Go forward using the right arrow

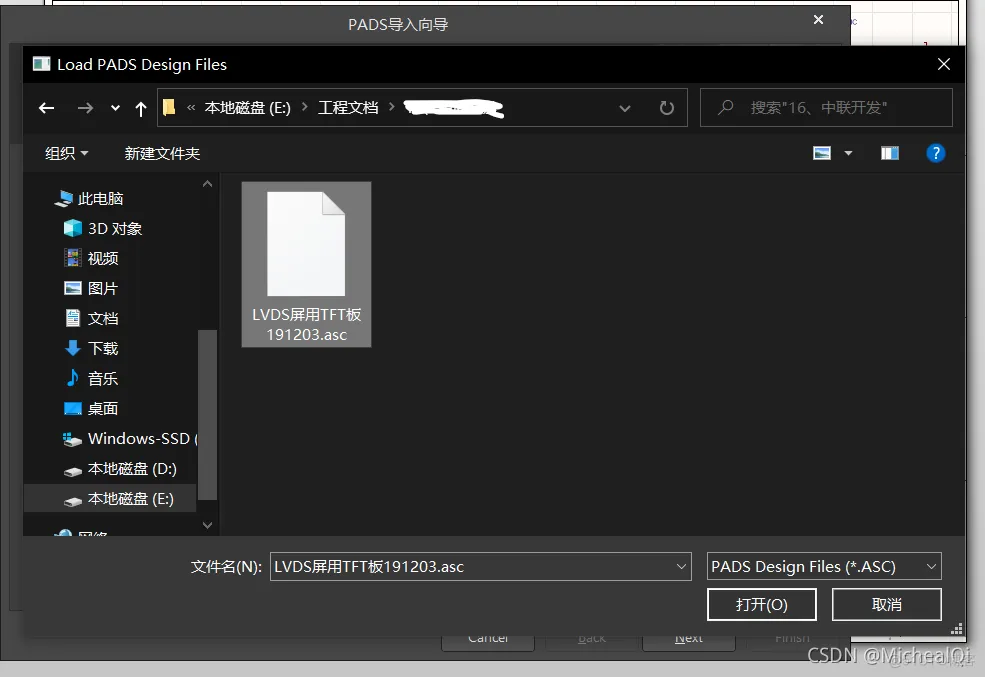pos(85,108)
